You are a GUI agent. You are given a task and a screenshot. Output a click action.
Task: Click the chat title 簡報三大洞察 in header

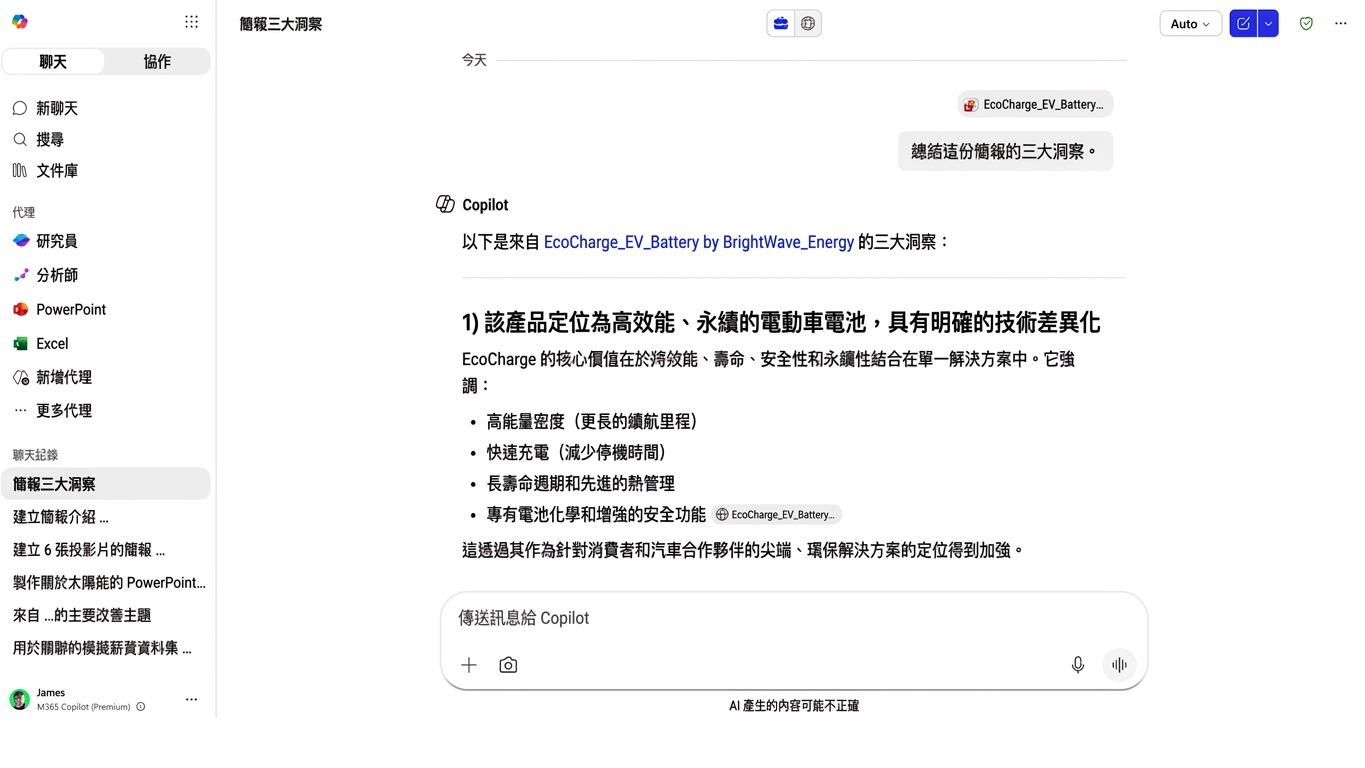pos(281,24)
